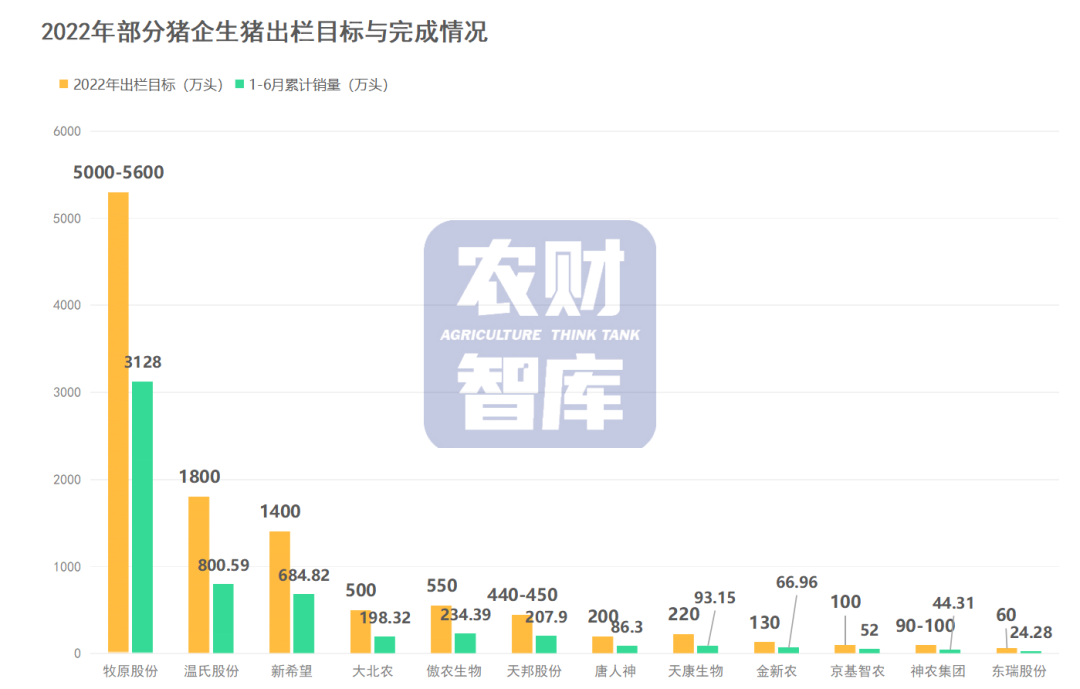Select the green sales bar for 温氏股份
1080x689 pixels.
tap(223, 618)
